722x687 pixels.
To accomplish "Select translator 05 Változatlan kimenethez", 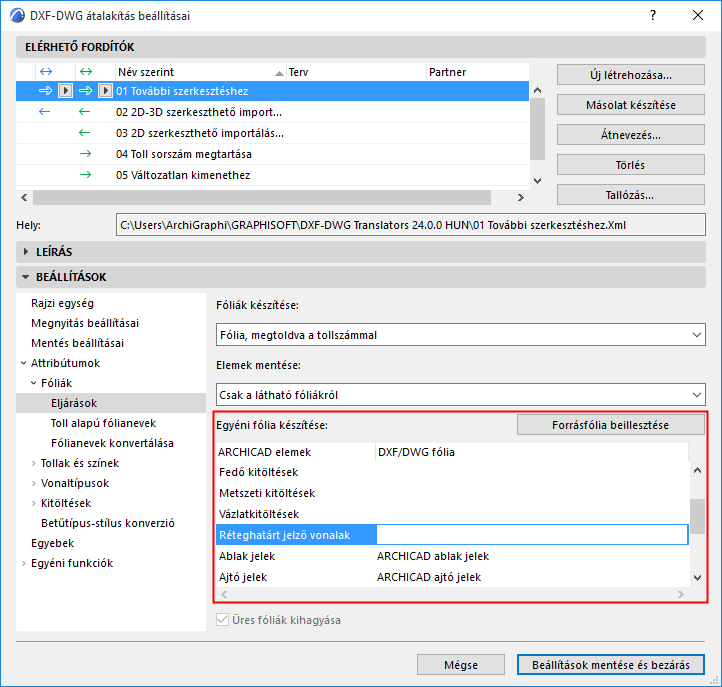I will click(x=272, y=175).
